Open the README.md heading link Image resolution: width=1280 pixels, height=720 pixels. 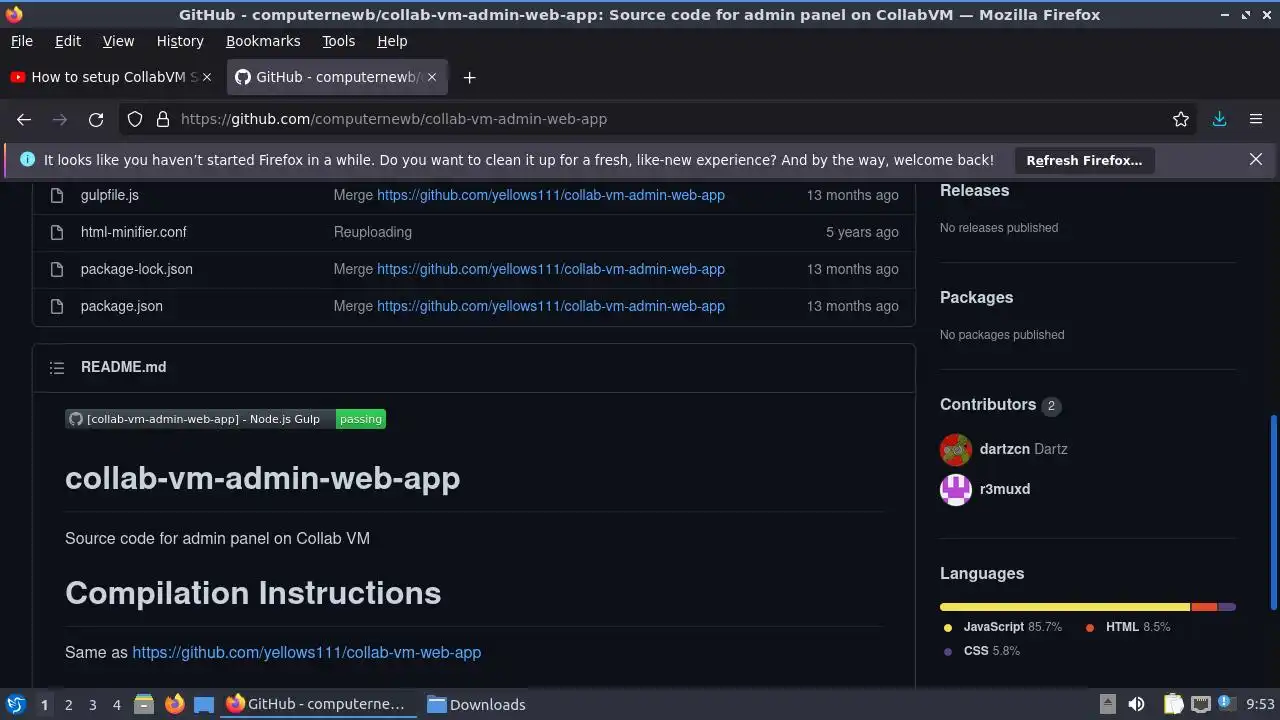124,367
